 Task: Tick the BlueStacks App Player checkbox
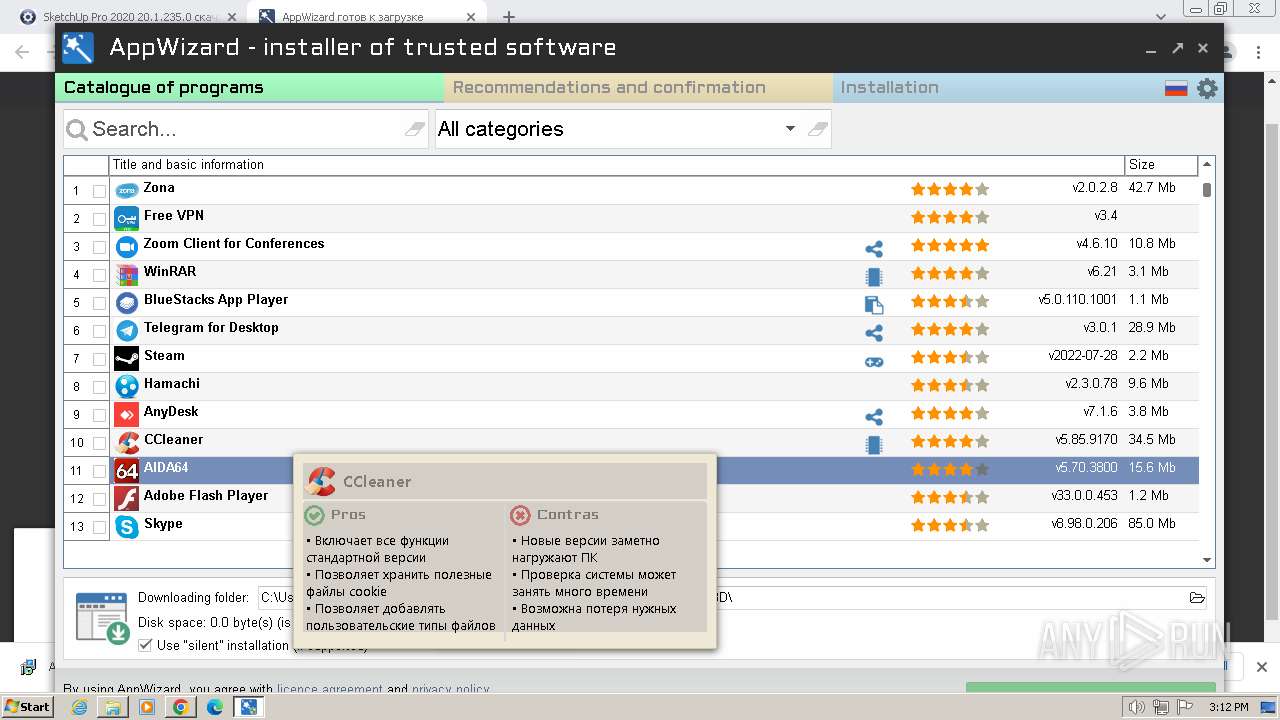point(99,303)
